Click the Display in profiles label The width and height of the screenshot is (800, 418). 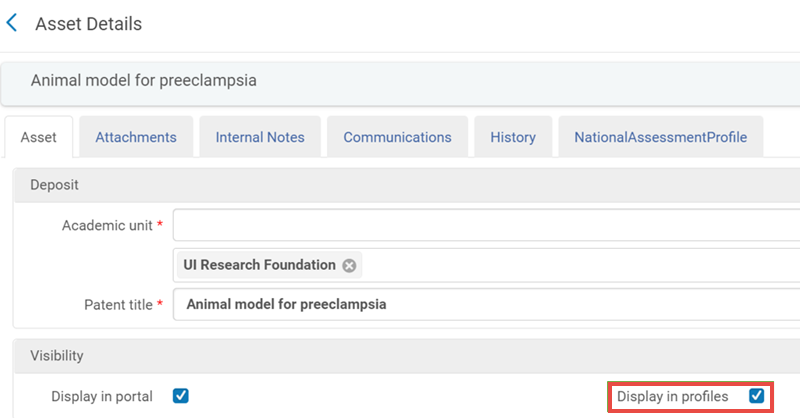(x=678, y=396)
